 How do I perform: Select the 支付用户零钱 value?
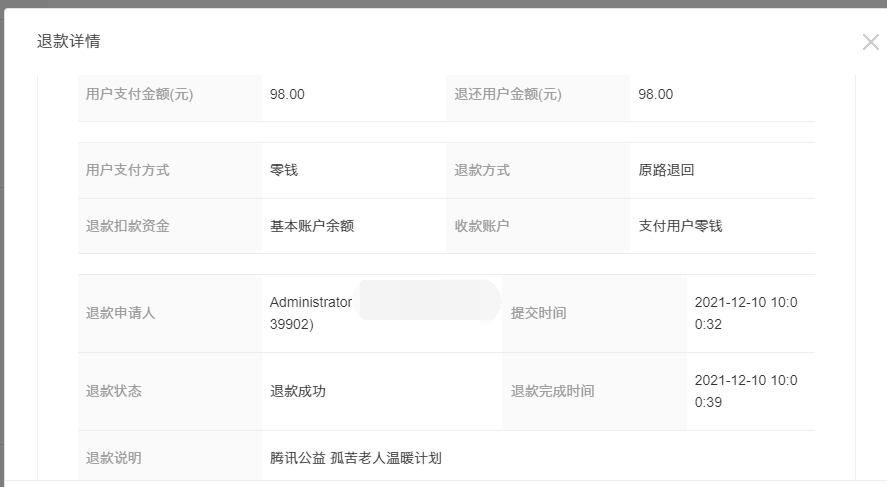coord(681,226)
